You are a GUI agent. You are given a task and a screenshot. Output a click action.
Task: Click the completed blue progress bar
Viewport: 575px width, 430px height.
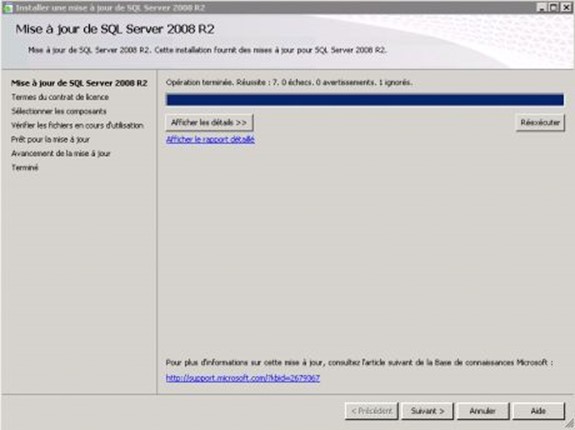click(x=365, y=100)
